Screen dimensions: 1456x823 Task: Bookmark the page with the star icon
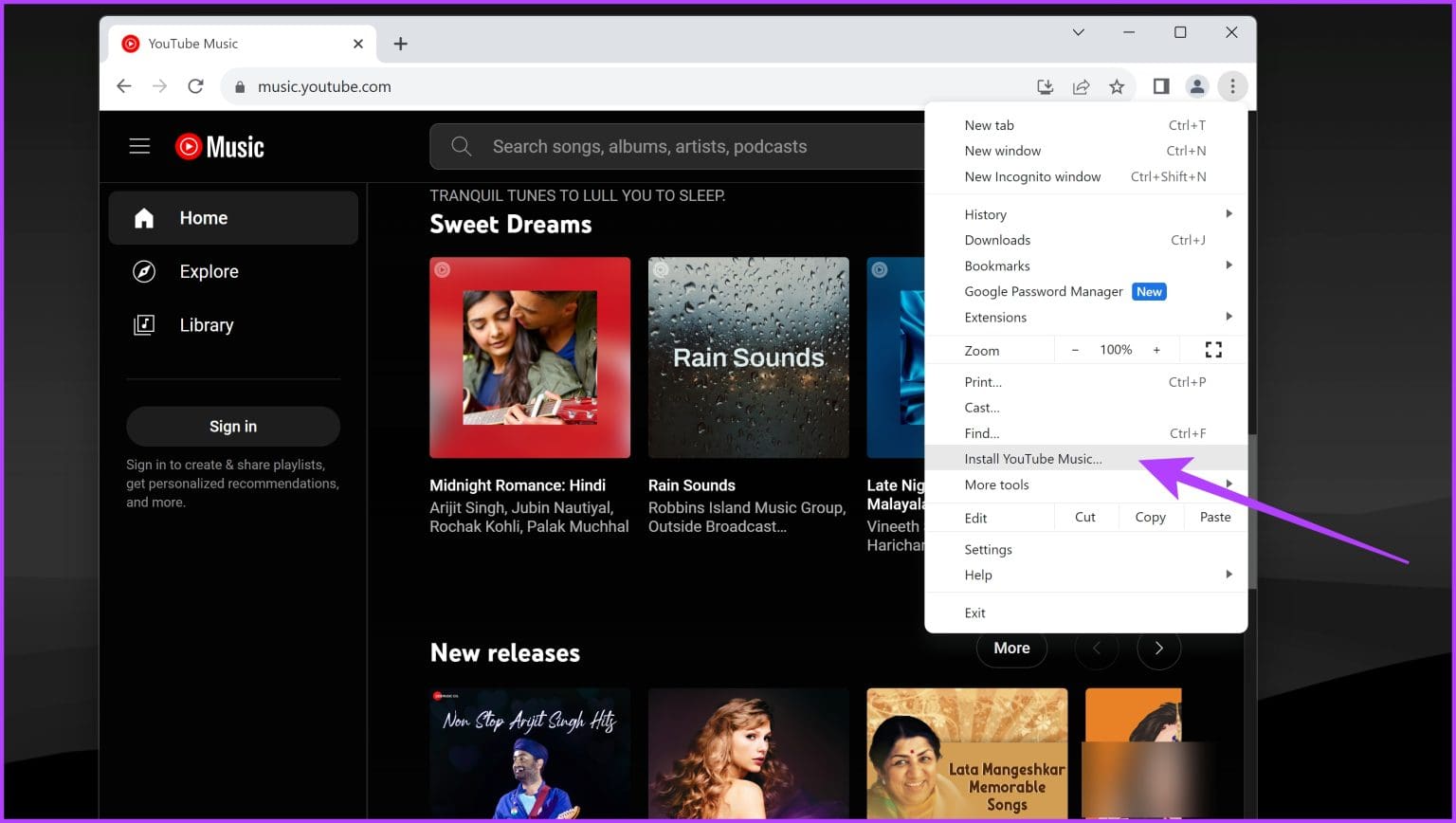(1117, 86)
